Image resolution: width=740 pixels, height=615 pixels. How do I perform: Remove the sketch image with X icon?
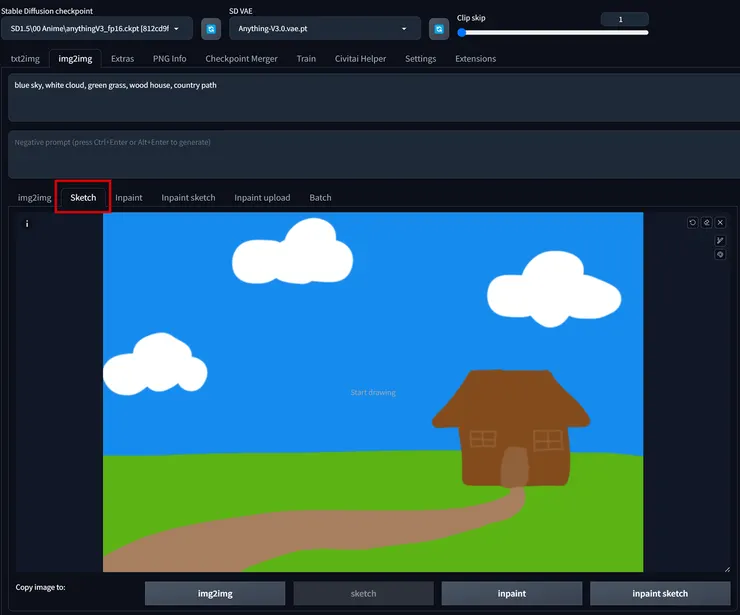coord(720,222)
